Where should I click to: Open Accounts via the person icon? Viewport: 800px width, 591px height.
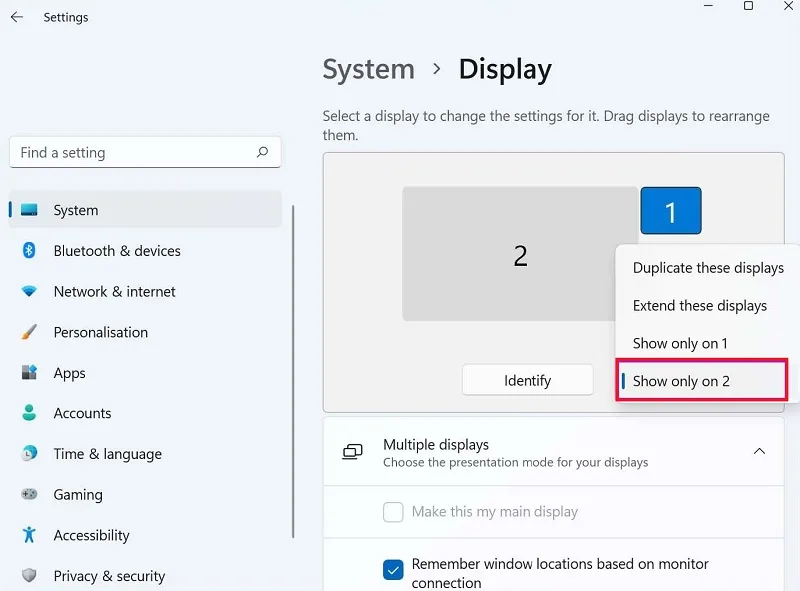(29, 412)
